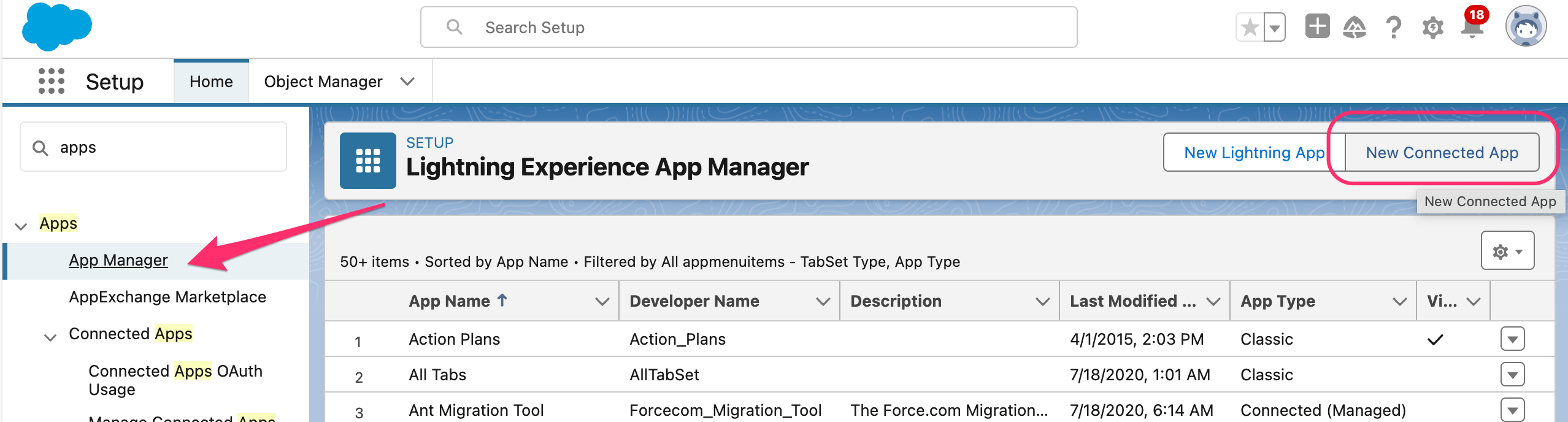This screenshot has width=1568, height=422.
Task: Click the All Tabs app name cell
Action: [x=437, y=374]
